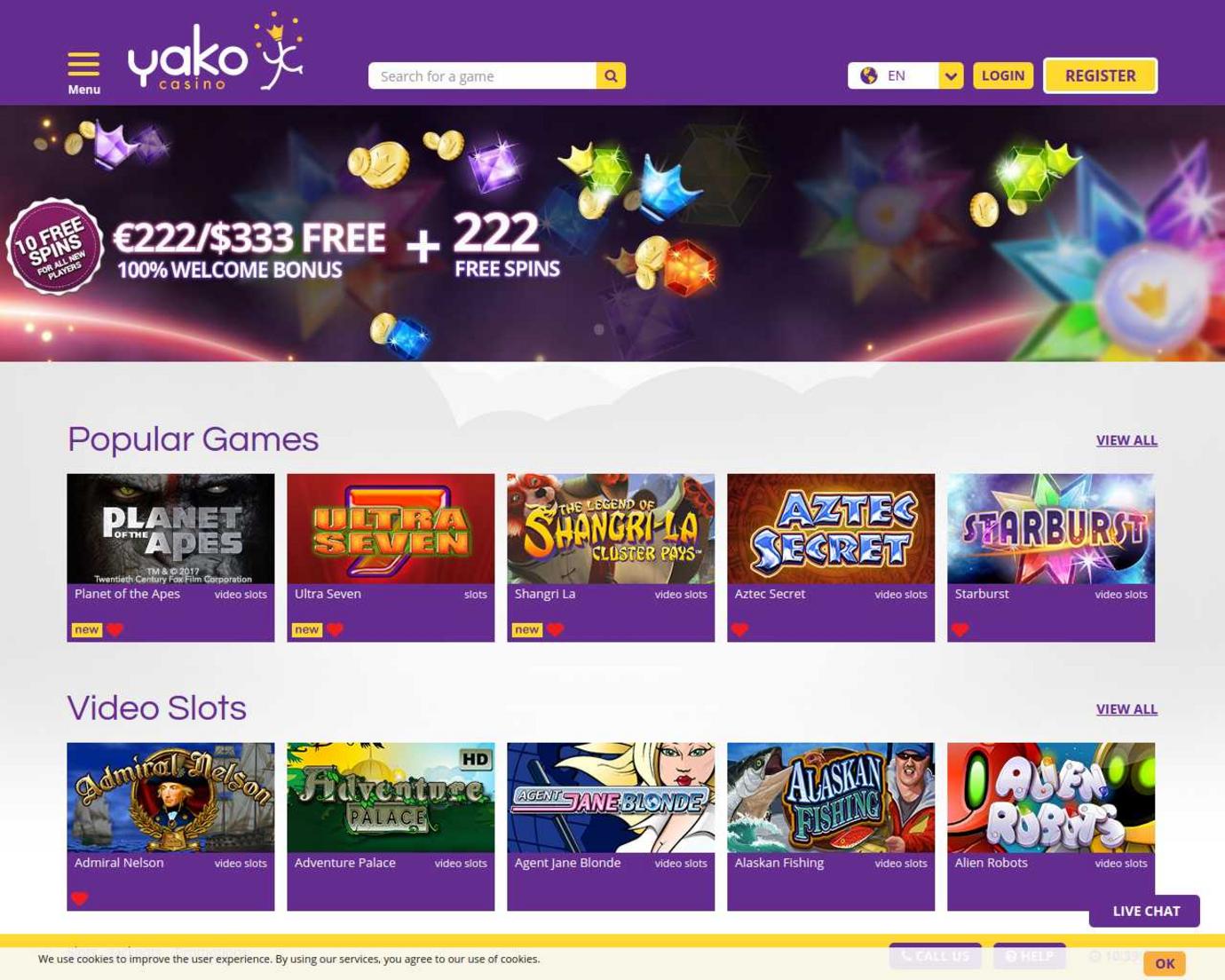Expand the EN language dropdown arrow
This screenshot has height=980, width=1225.
pyautogui.click(x=951, y=76)
